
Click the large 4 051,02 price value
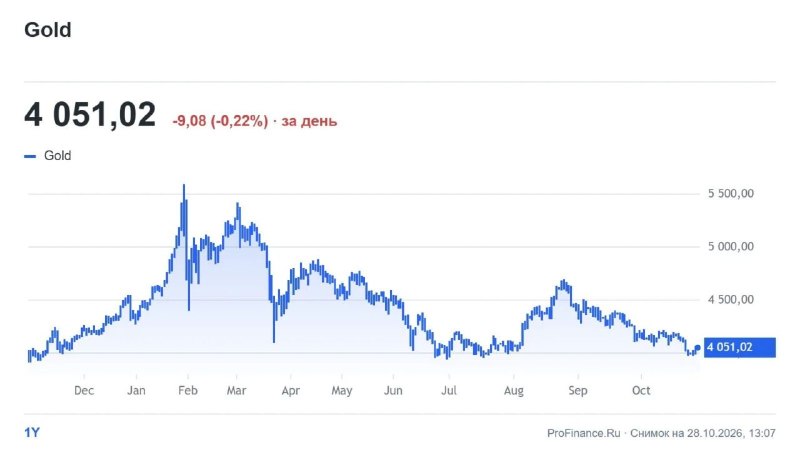pos(90,115)
